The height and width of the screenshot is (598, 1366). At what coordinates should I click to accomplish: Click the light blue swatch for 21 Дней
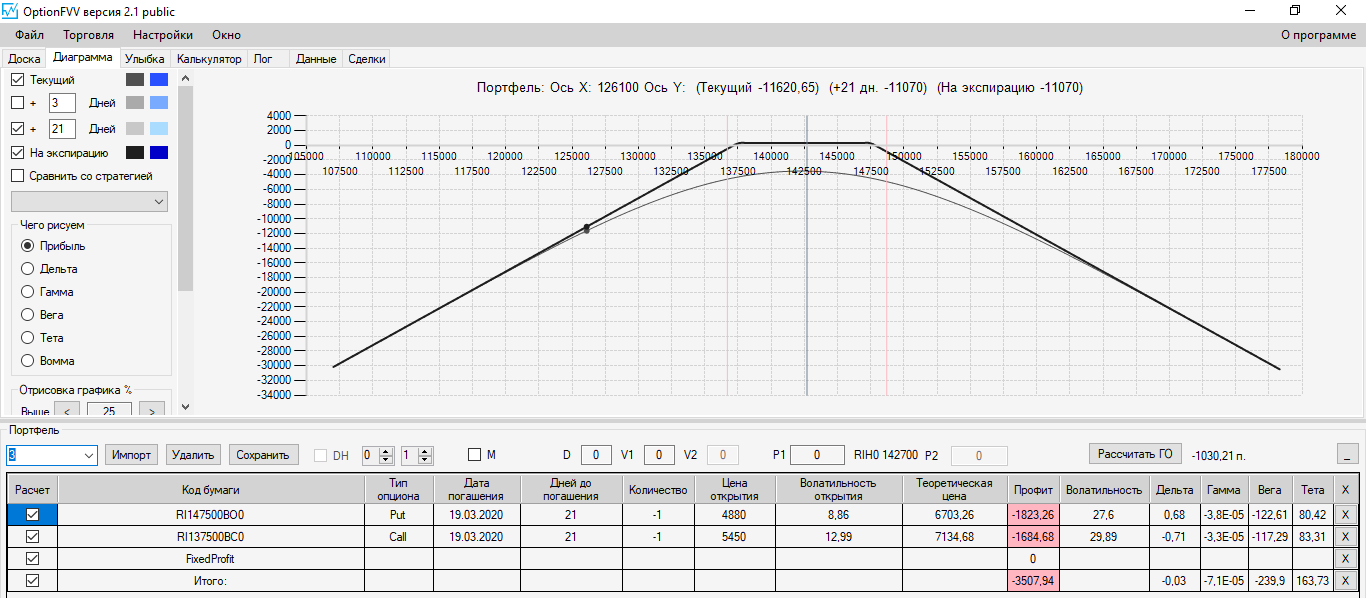point(159,128)
